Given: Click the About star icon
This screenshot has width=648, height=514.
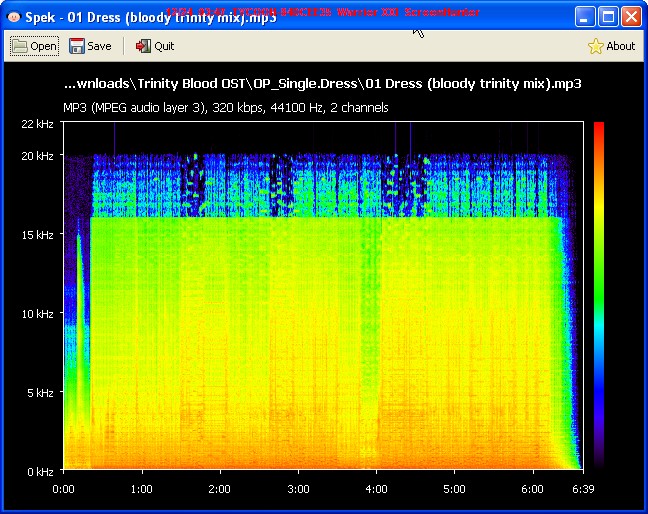Looking at the screenshot, I should coord(595,46).
